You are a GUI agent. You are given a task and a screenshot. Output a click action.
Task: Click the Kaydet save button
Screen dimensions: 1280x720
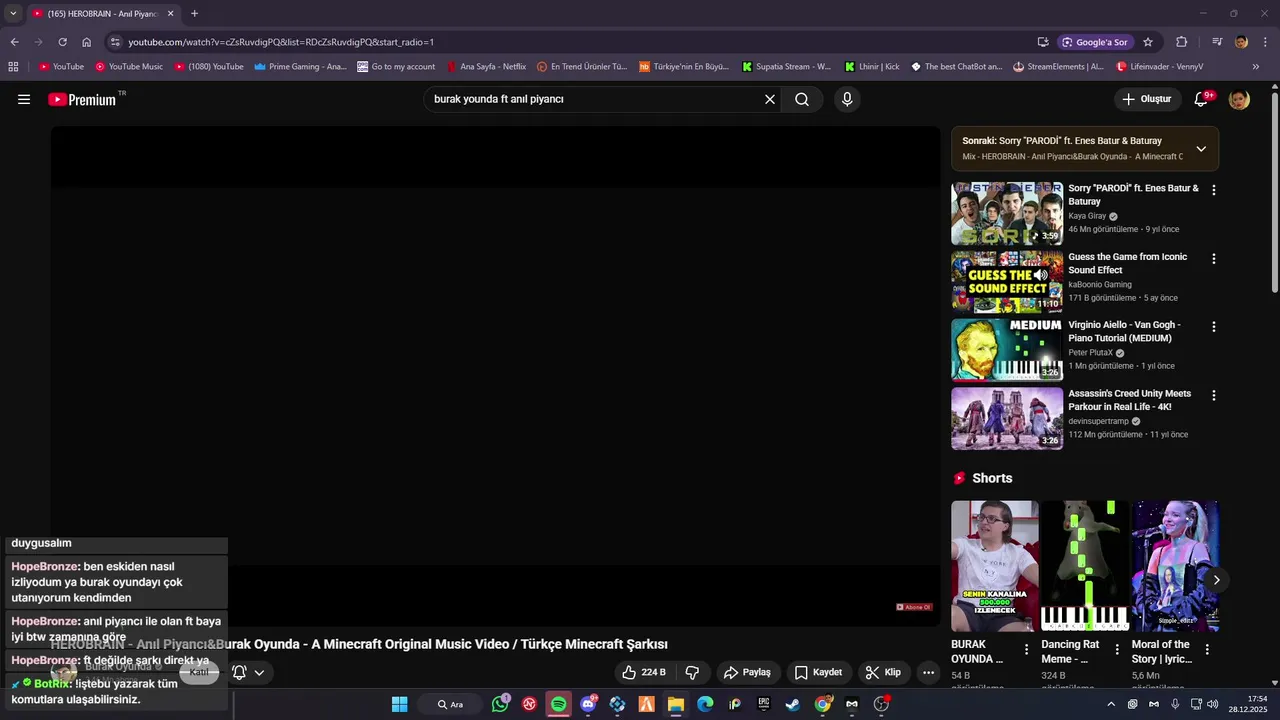pyautogui.click(x=818, y=672)
